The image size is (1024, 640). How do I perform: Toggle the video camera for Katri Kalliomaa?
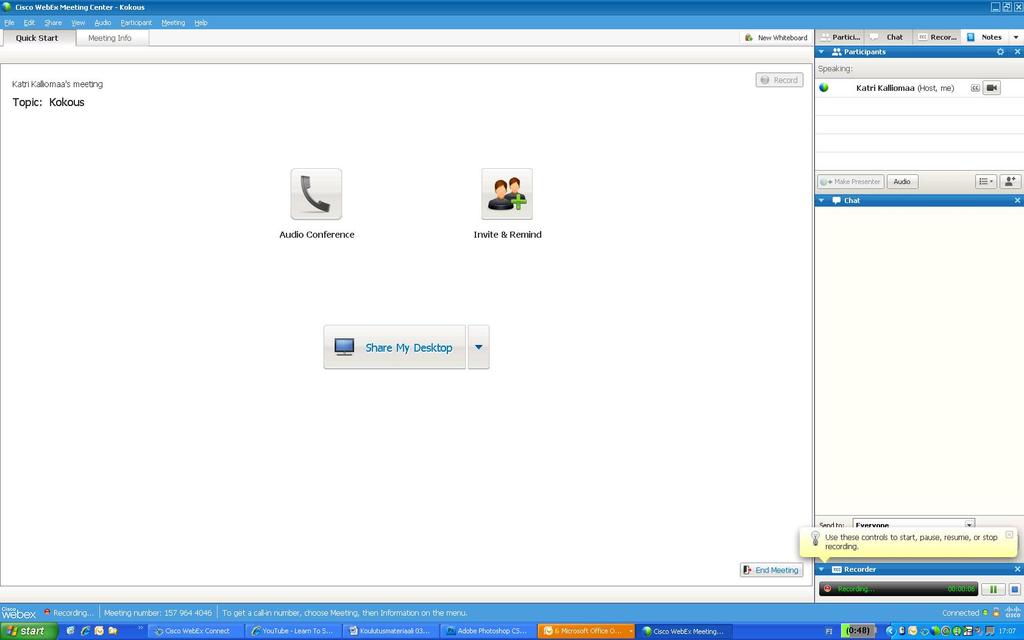(x=991, y=88)
